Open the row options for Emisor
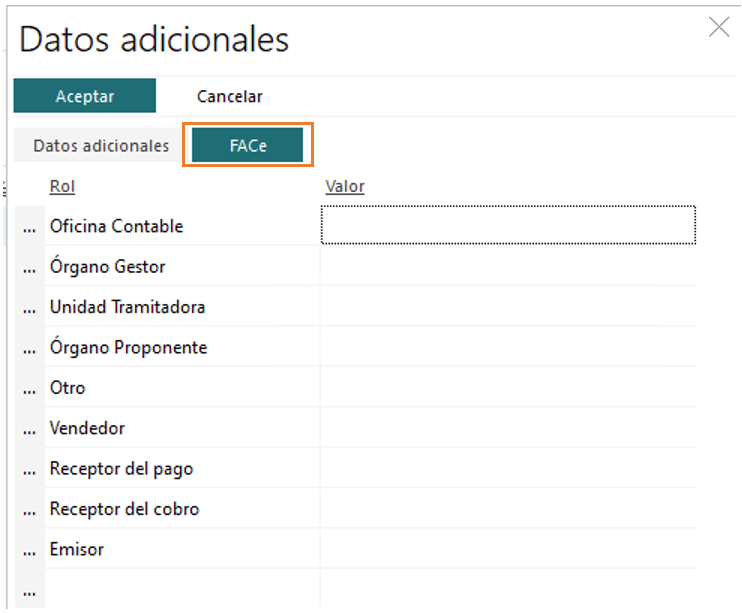 [29, 550]
